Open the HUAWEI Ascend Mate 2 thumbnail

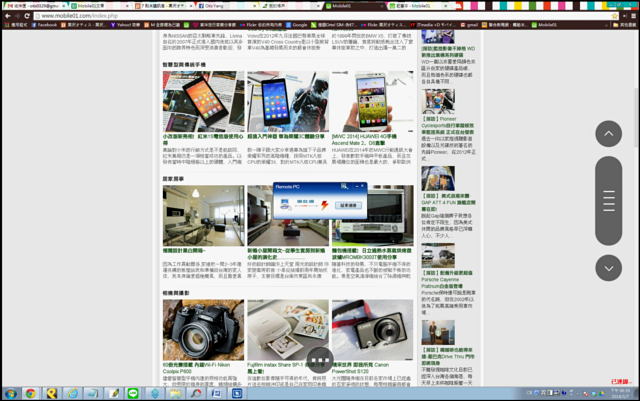(x=372, y=101)
